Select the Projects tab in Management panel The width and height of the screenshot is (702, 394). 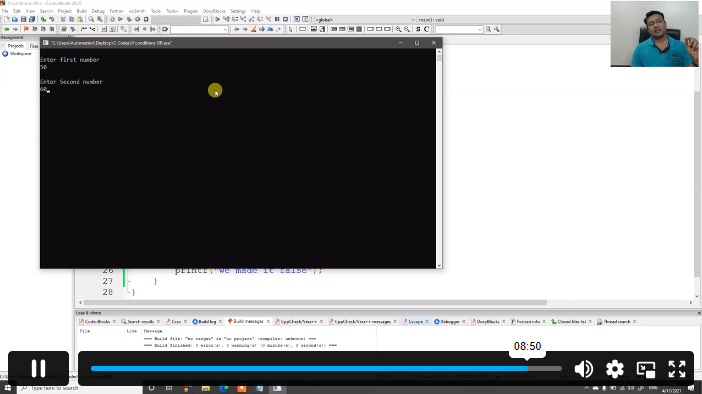point(15,46)
